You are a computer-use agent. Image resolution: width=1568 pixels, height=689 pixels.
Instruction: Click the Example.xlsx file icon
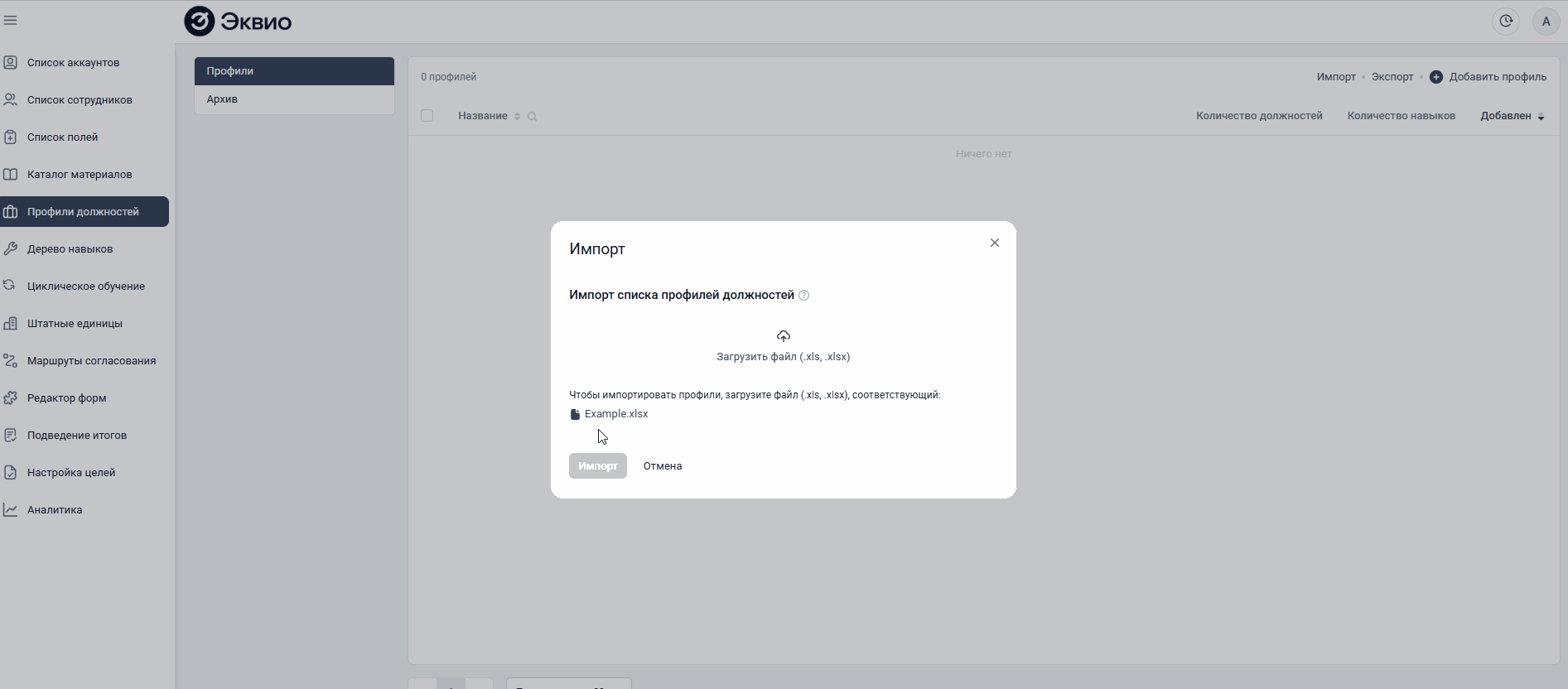(575, 414)
